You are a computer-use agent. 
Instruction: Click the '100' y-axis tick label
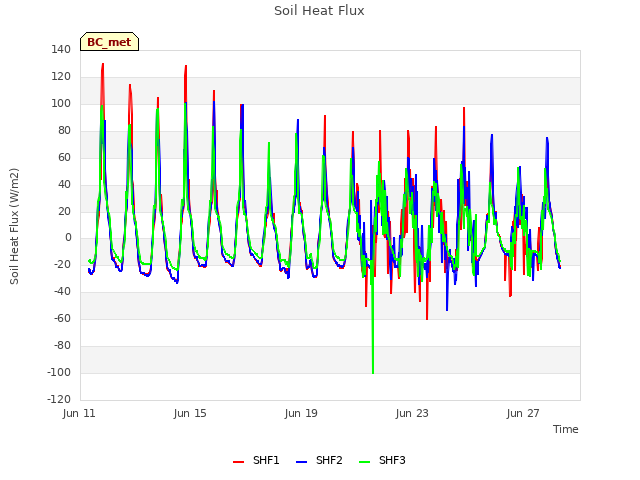tap(61, 103)
